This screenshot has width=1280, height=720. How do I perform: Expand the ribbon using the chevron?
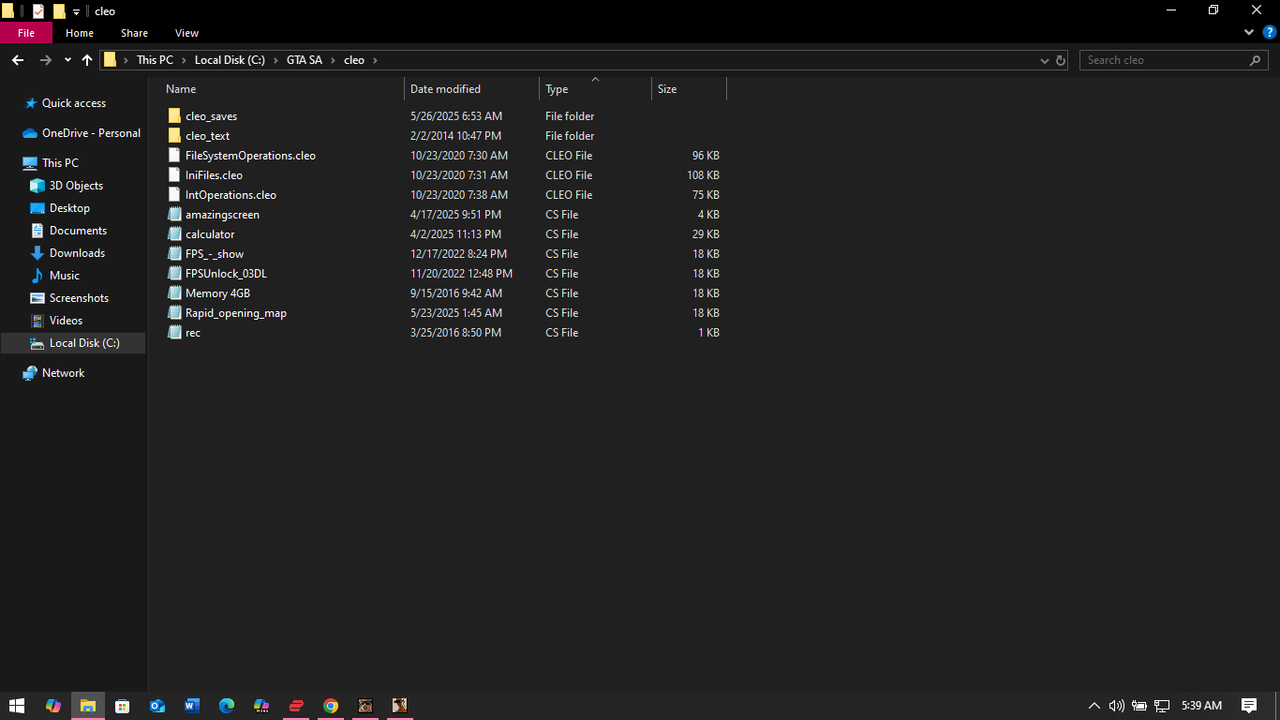click(x=1249, y=33)
